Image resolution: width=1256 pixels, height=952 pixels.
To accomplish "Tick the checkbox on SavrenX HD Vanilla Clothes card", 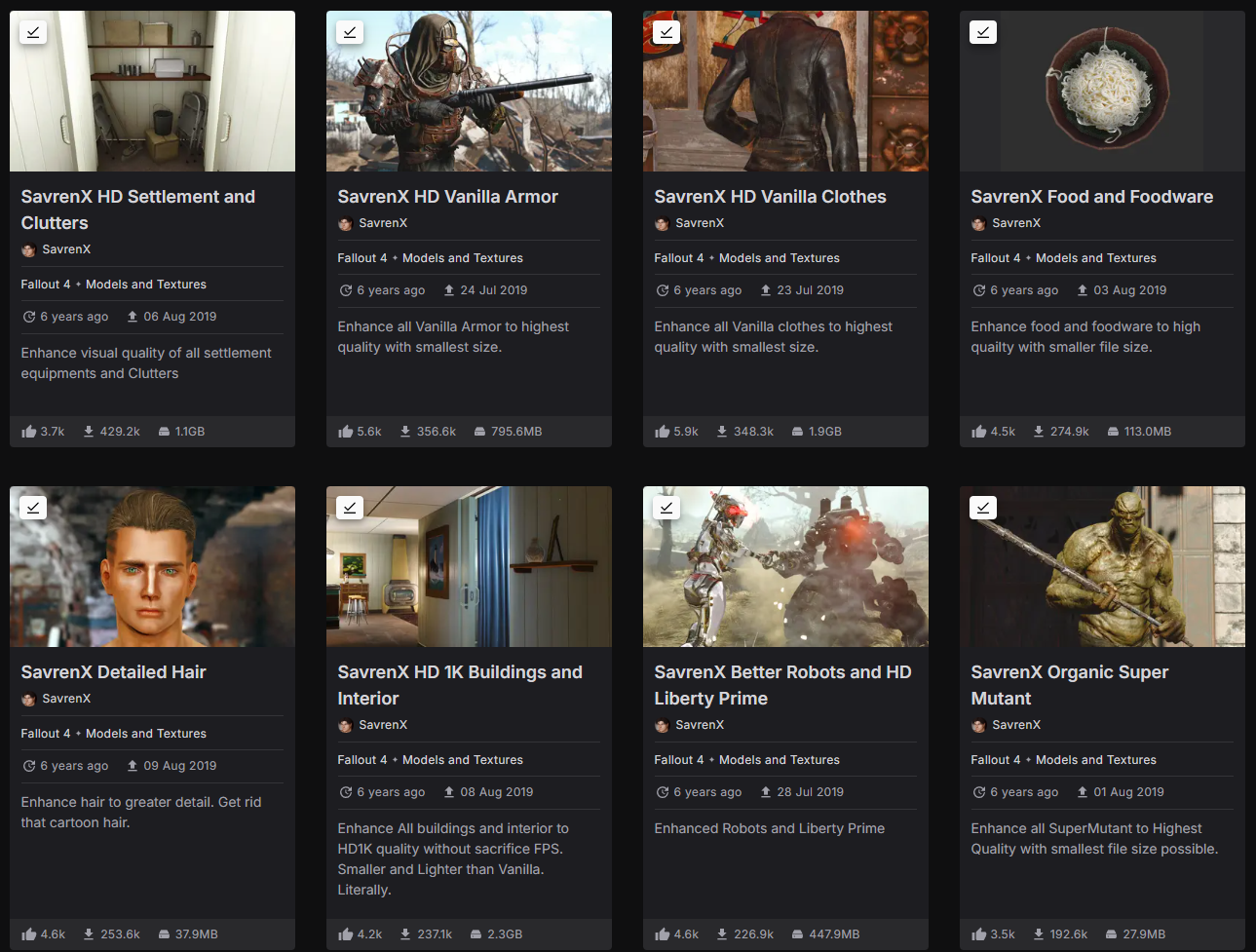I will pyautogui.click(x=666, y=32).
